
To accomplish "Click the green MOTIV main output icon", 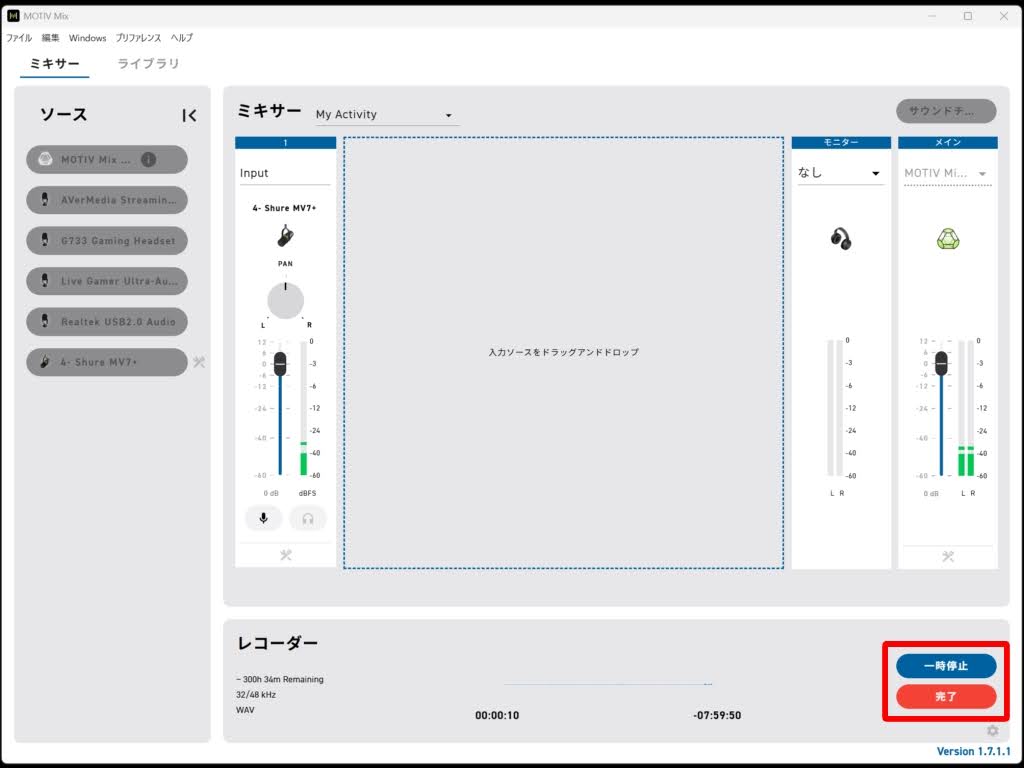I will [947, 239].
